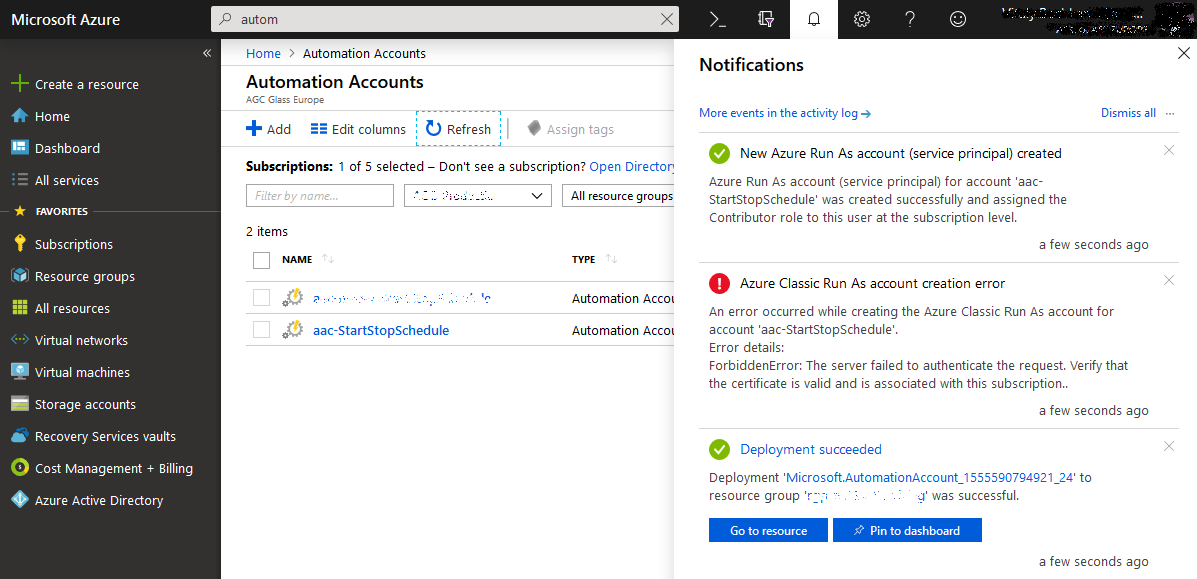Screen dimensions: 1197x579
Task: Click Add automation account button
Action: click(269, 129)
